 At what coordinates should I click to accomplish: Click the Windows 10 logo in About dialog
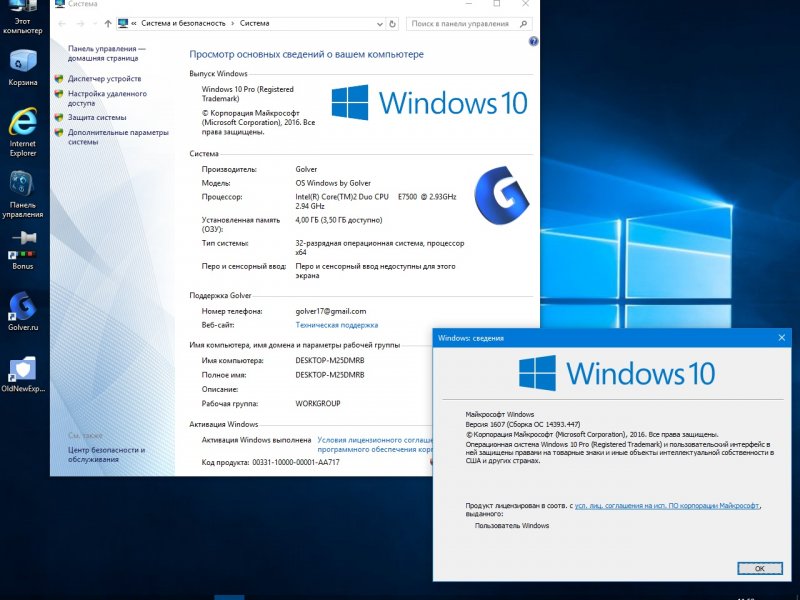pyautogui.click(x=617, y=373)
